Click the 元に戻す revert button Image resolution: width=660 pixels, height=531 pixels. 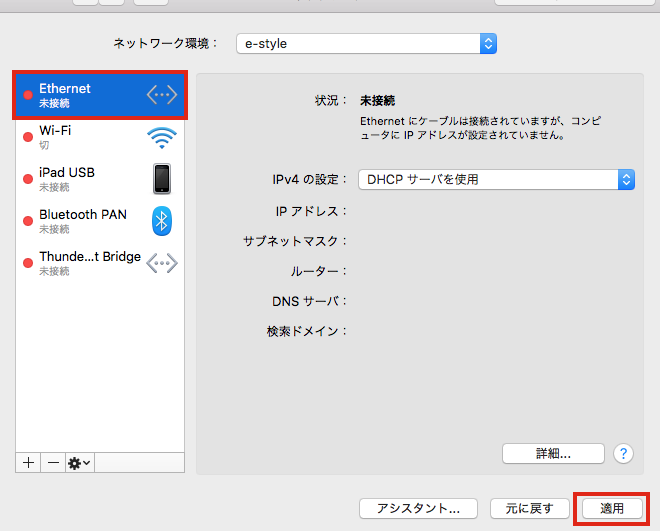pos(530,509)
